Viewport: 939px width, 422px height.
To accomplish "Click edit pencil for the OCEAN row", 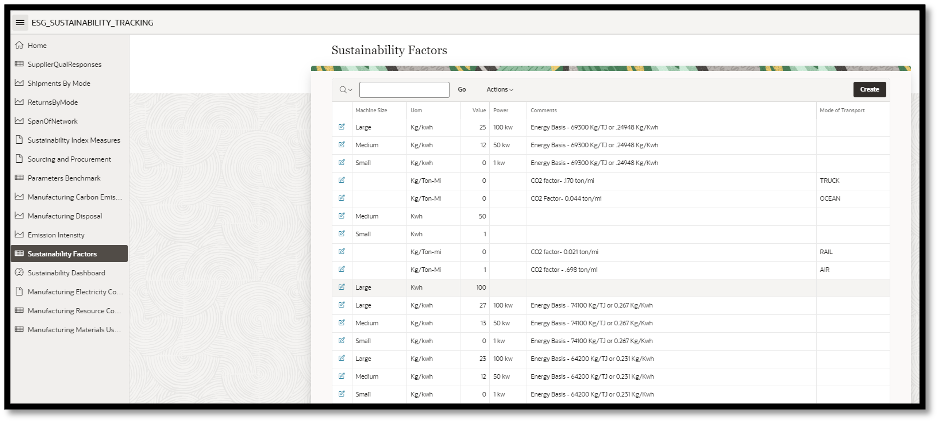I will point(342,198).
